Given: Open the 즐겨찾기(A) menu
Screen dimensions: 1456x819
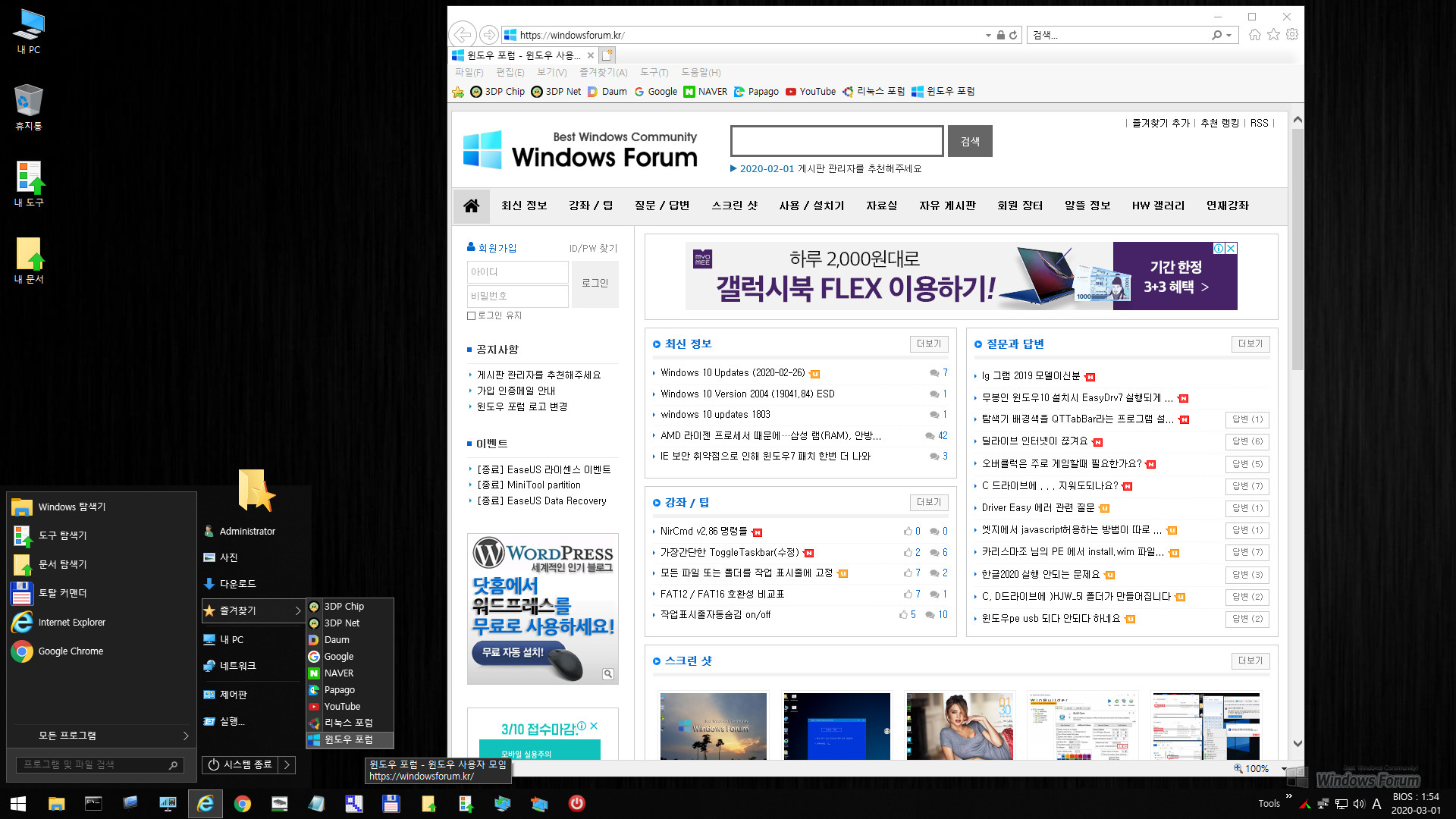Looking at the screenshot, I should (x=604, y=73).
